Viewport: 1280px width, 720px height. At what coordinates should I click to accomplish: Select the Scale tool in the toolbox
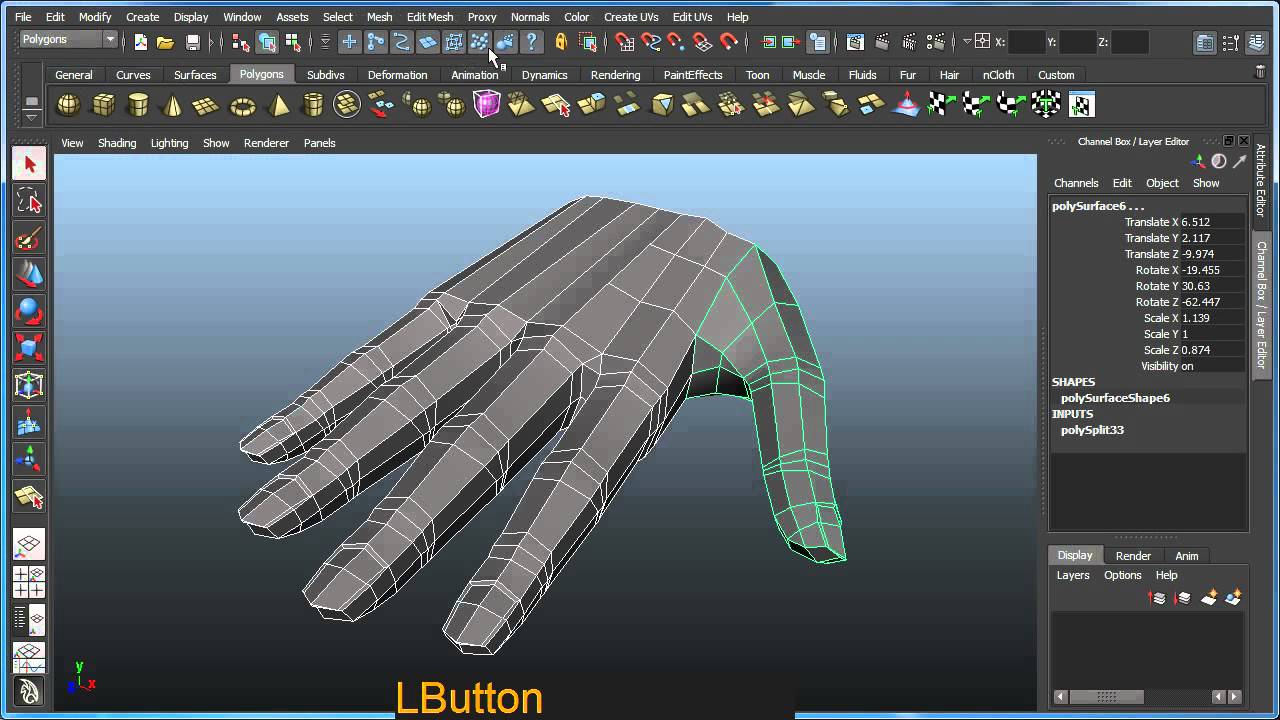(29, 348)
